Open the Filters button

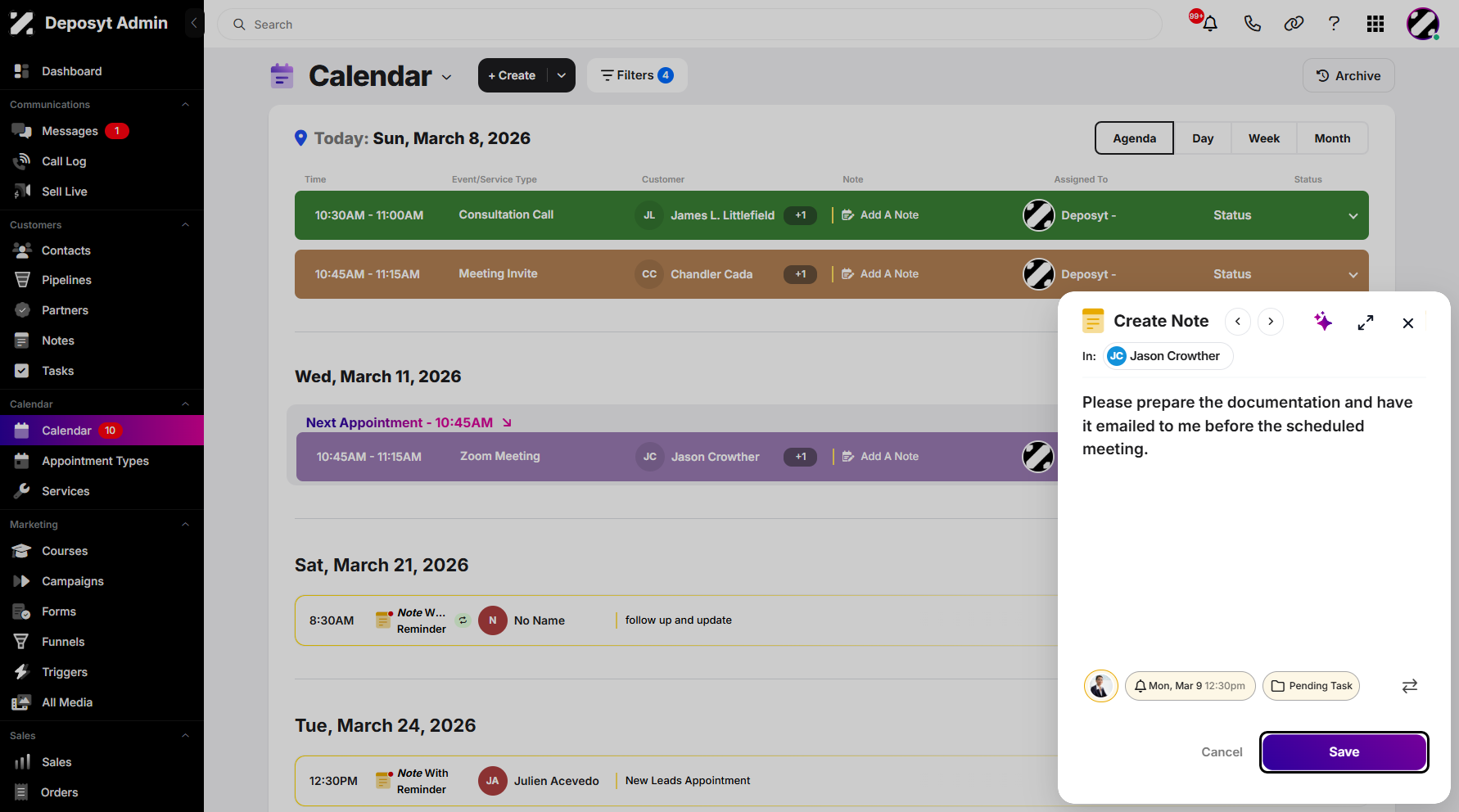coord(636,75)
